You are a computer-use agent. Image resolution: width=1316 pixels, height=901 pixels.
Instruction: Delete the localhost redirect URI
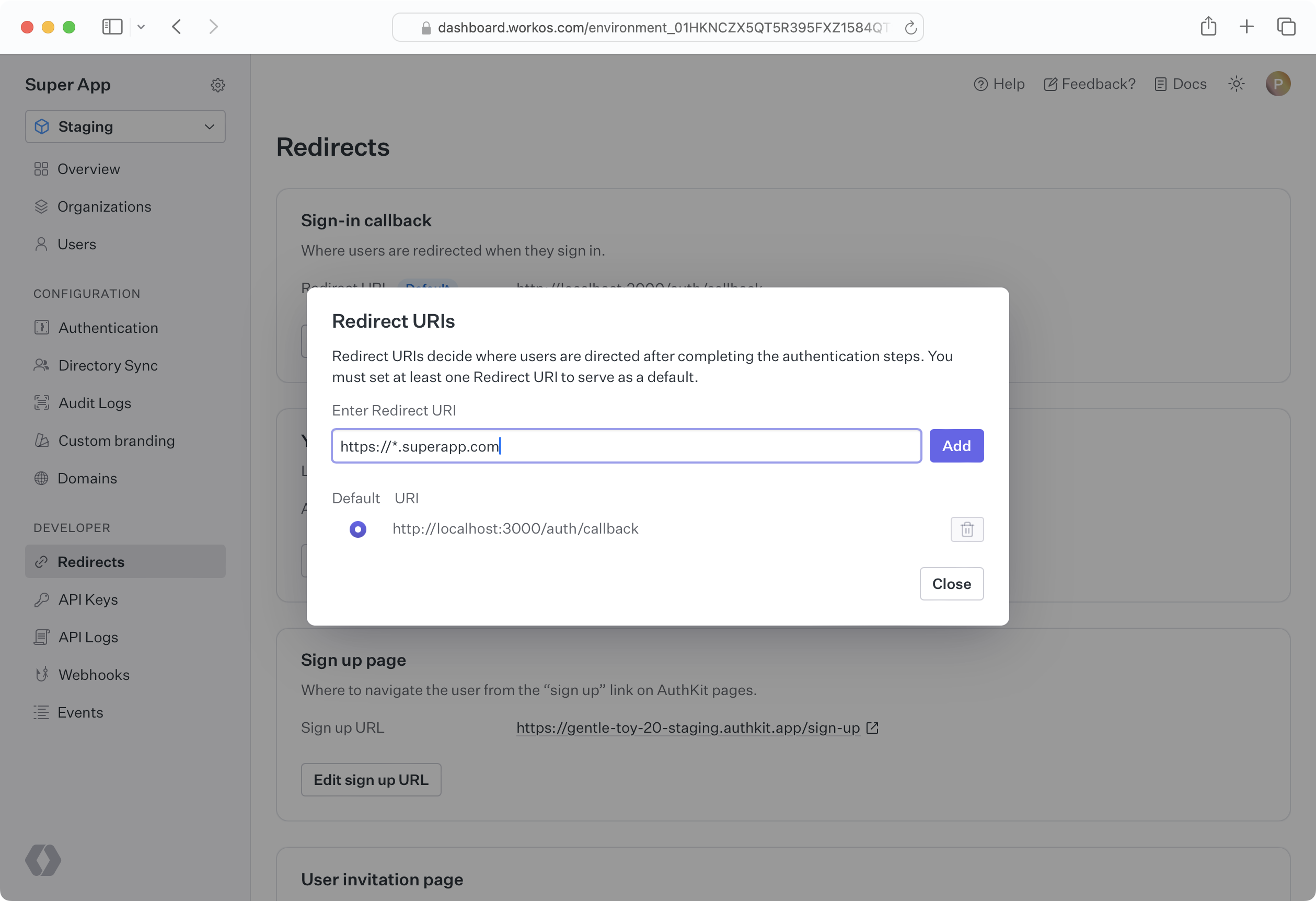click(x=966, y=529)
